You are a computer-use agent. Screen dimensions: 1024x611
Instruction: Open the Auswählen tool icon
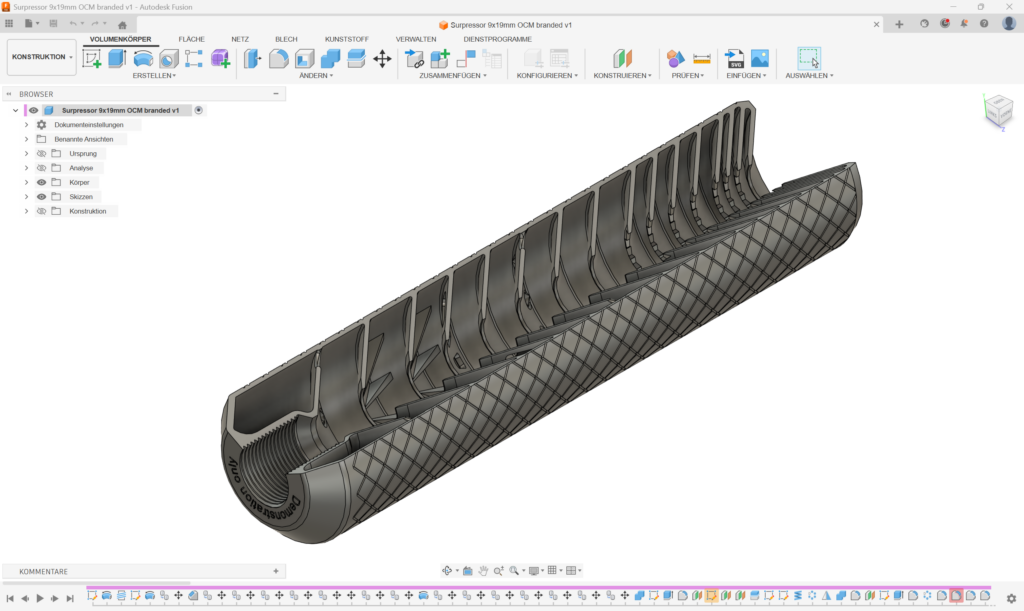(x=808, y=57)
